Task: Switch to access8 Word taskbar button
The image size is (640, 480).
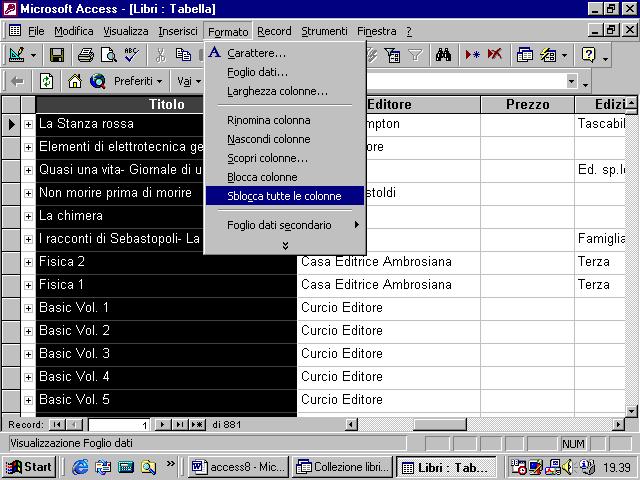Action: tap(238, 467)
